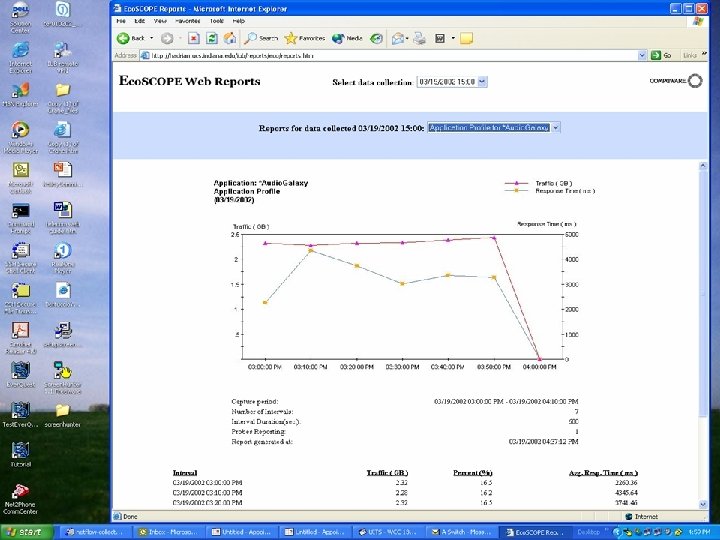Image resolution: width=720 pixels, height=540 pixels.
Task: Click the Forward navigation arrow
Action: coord(167,39)
